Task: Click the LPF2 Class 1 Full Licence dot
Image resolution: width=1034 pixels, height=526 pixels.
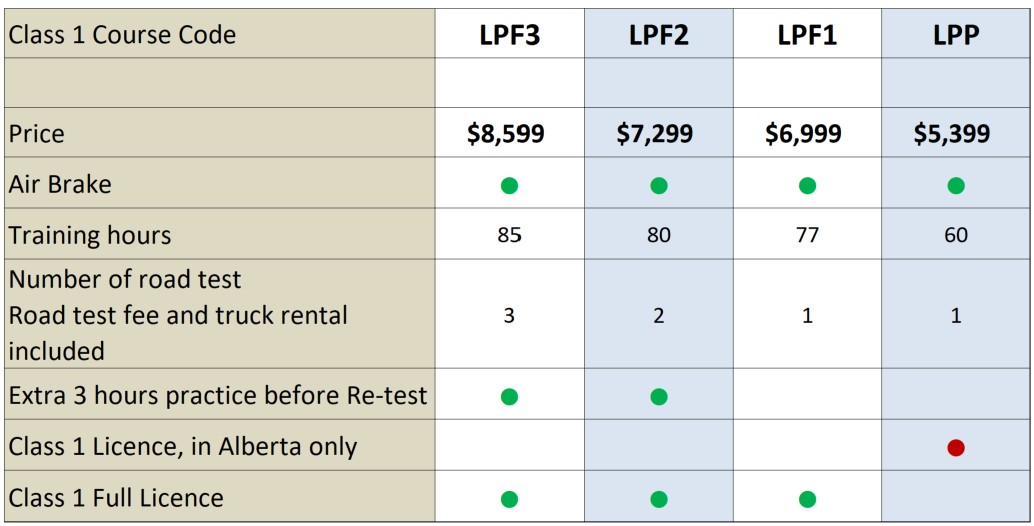Action: tap(658, 500)
